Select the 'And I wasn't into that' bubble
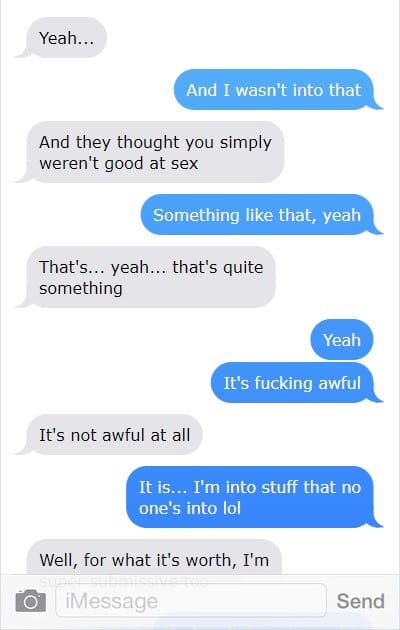The image size is (400, 630). [277, 90]
